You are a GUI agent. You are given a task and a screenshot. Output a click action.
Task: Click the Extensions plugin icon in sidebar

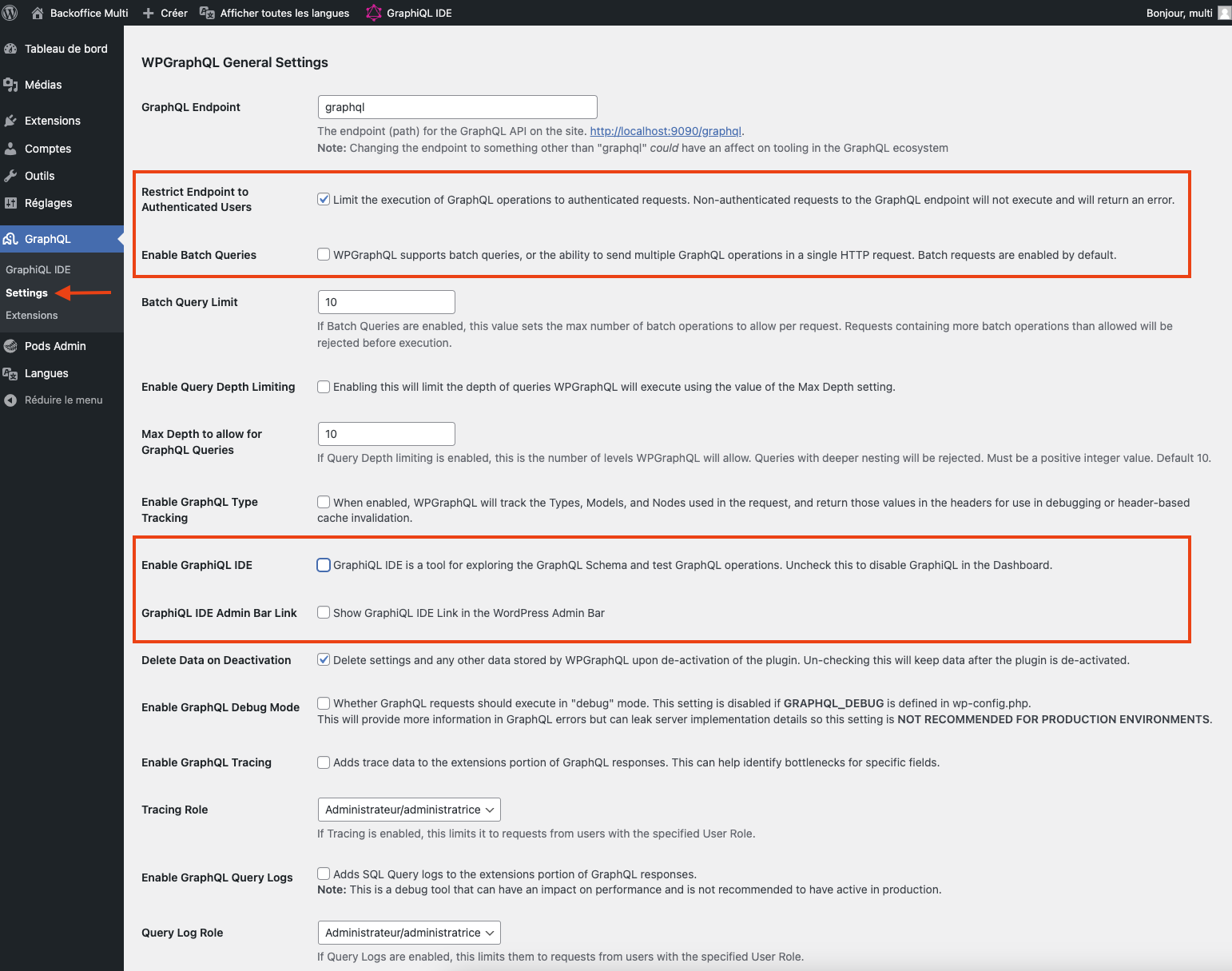point(10,121)
